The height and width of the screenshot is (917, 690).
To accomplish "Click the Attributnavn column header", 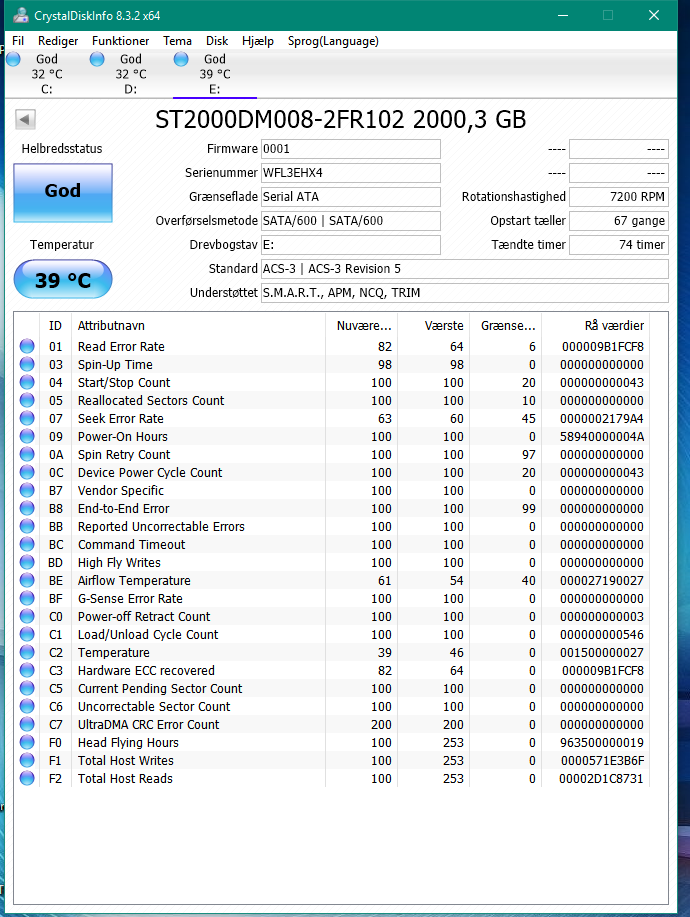I will coord(198,326).
